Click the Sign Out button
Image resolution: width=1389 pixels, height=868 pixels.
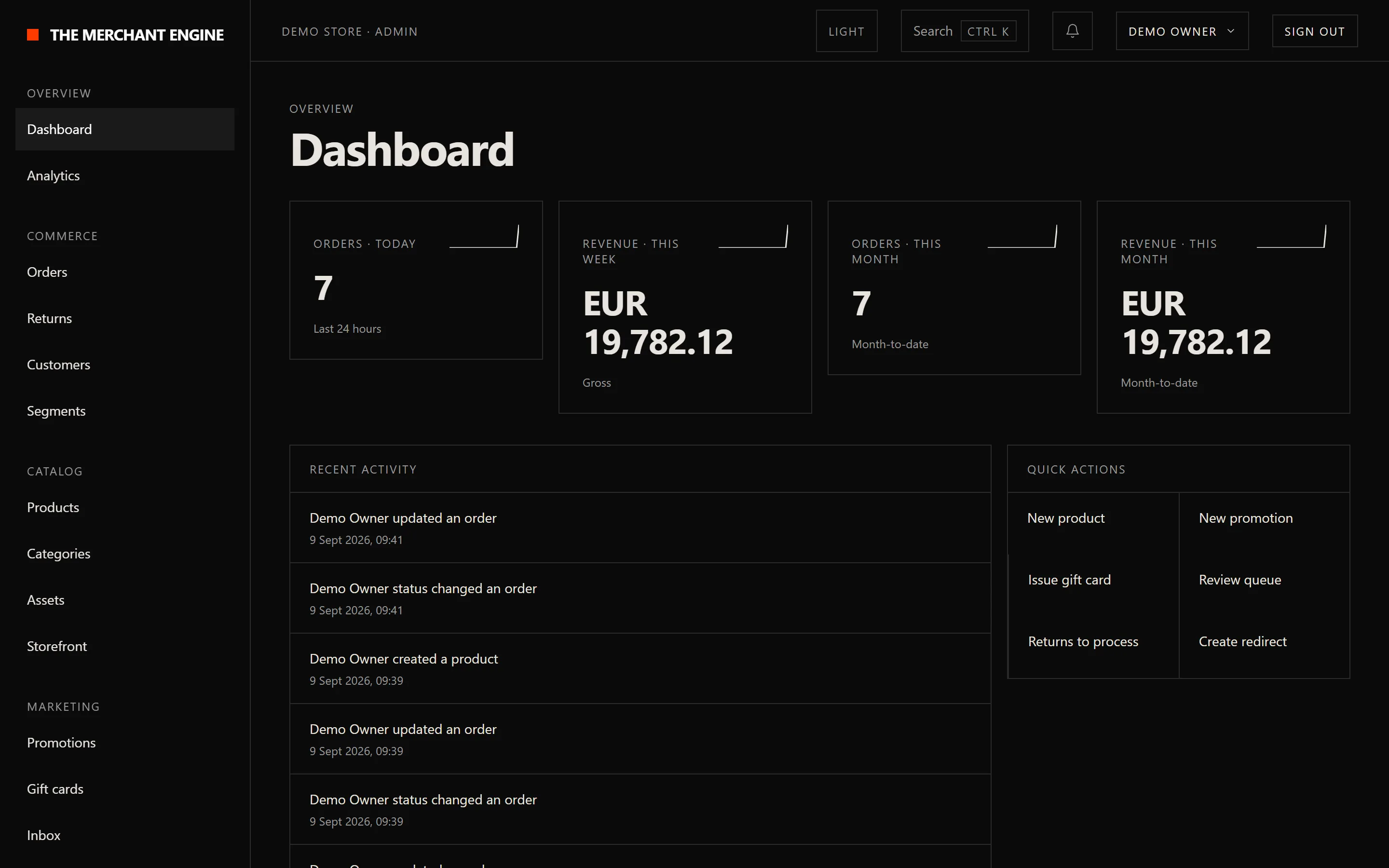pyautogui.click(x=1314, y=31)
